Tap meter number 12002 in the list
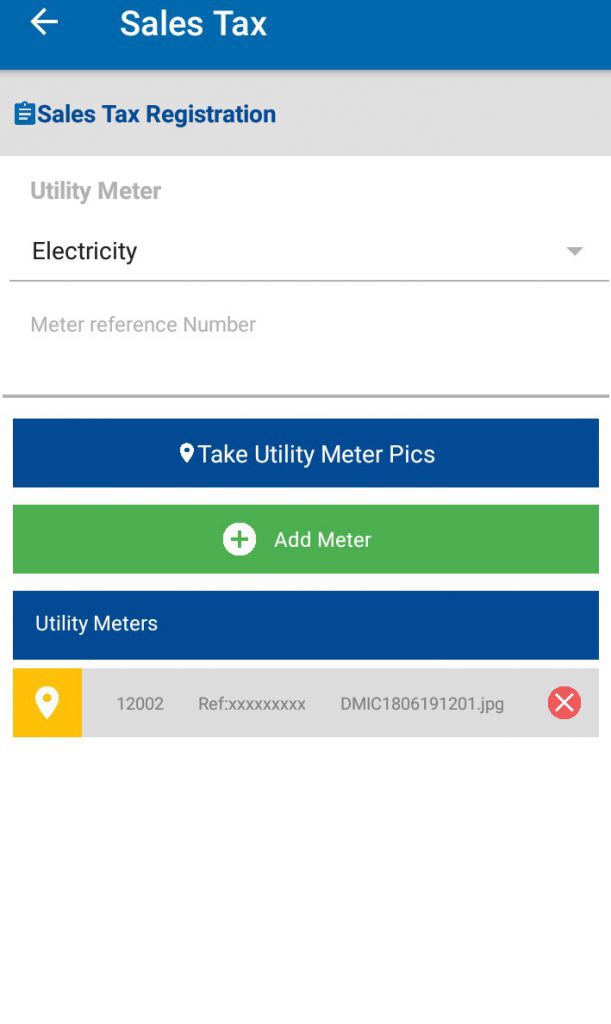 point(140,704)
